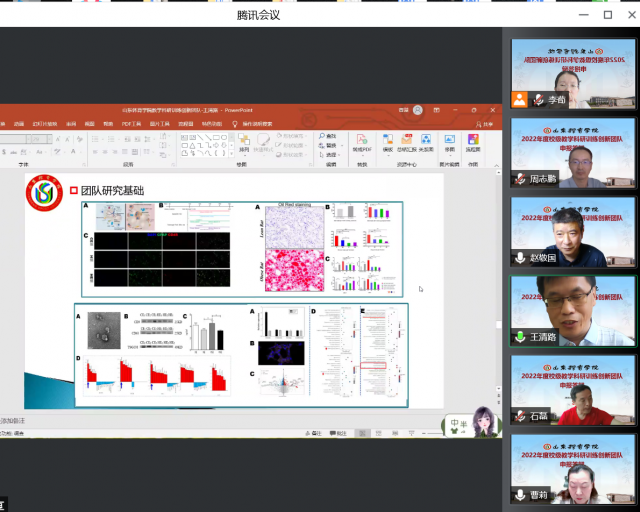The height and width of the screenshot is (512, 640).
Task: Open the 选择 select dropdown in ribbon
Action: coord(330,153)
